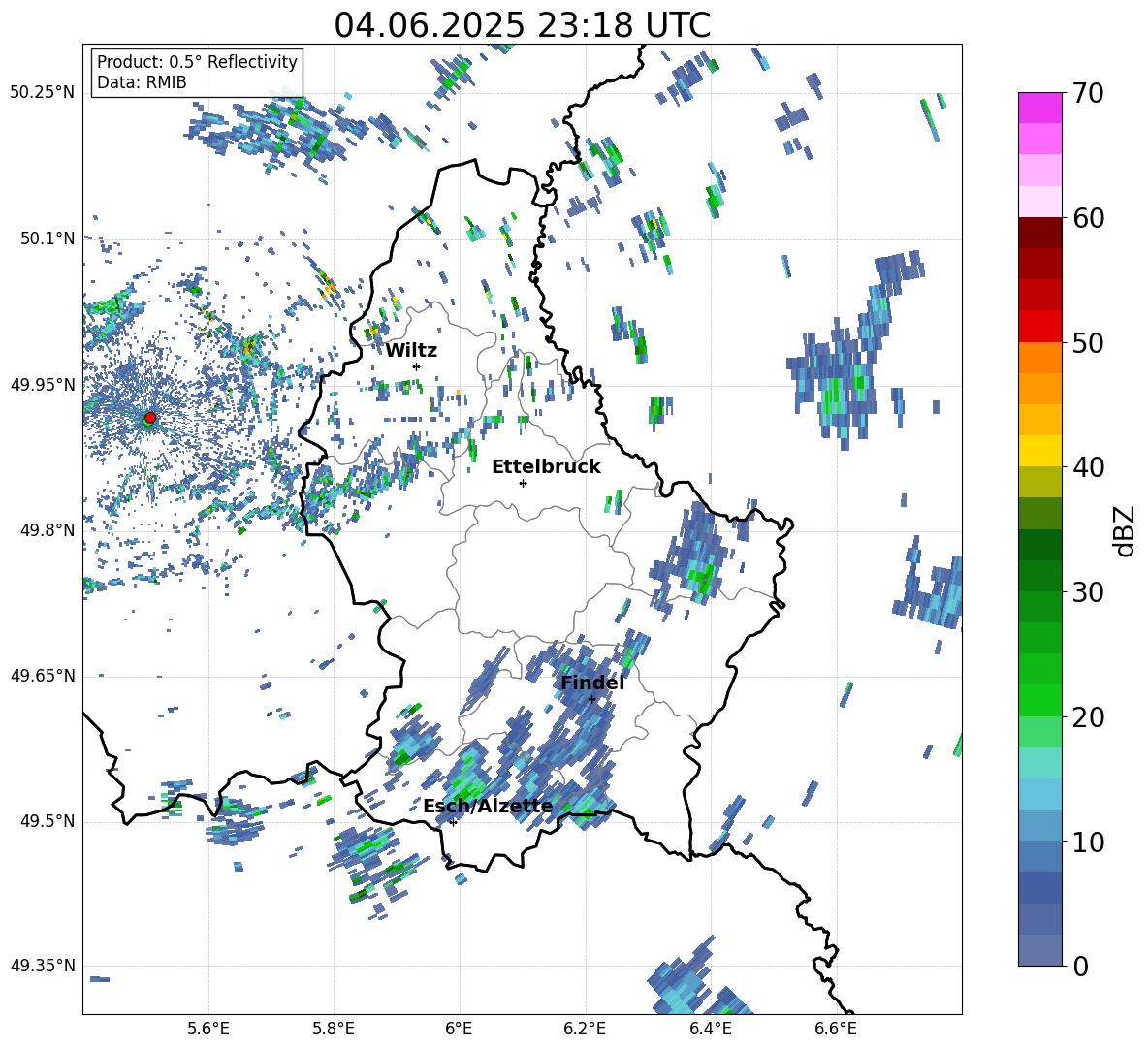Screen dimensions: 1148x1048
Task: Click the magenta swatch at colorbar top
Action: tap(1039, 108)
